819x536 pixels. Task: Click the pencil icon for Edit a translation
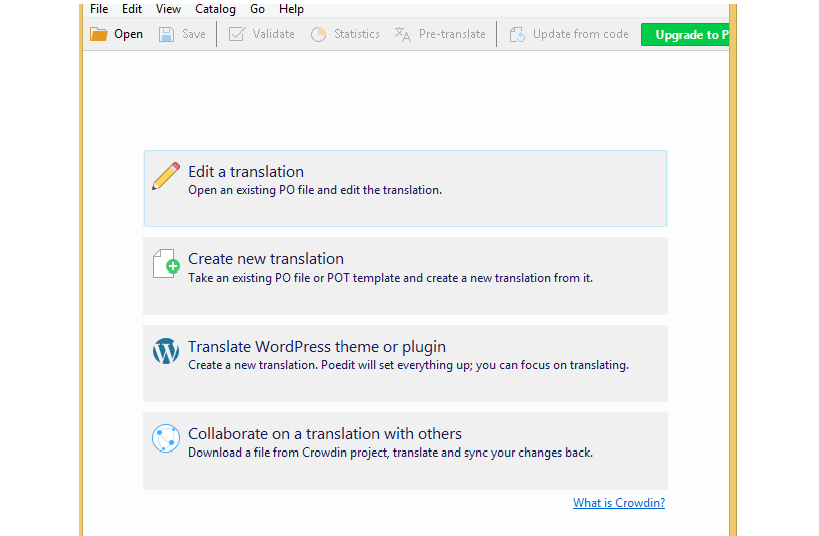tap(166, 176)
